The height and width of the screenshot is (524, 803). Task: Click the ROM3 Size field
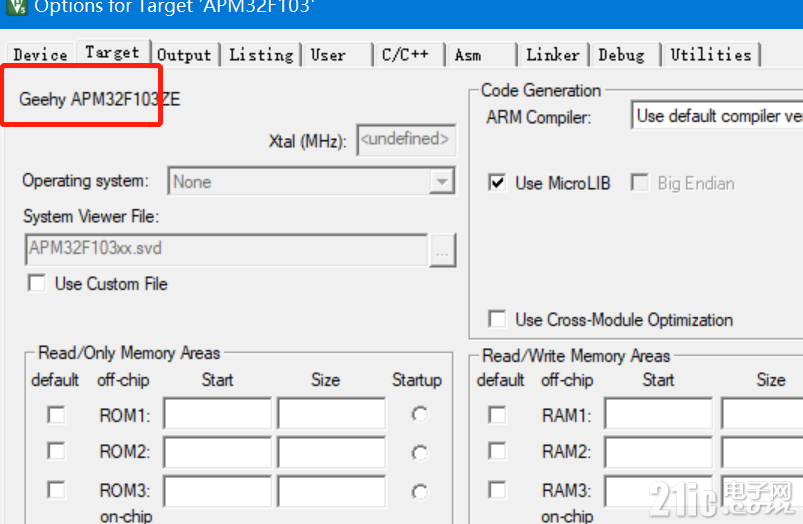point(331,491)
